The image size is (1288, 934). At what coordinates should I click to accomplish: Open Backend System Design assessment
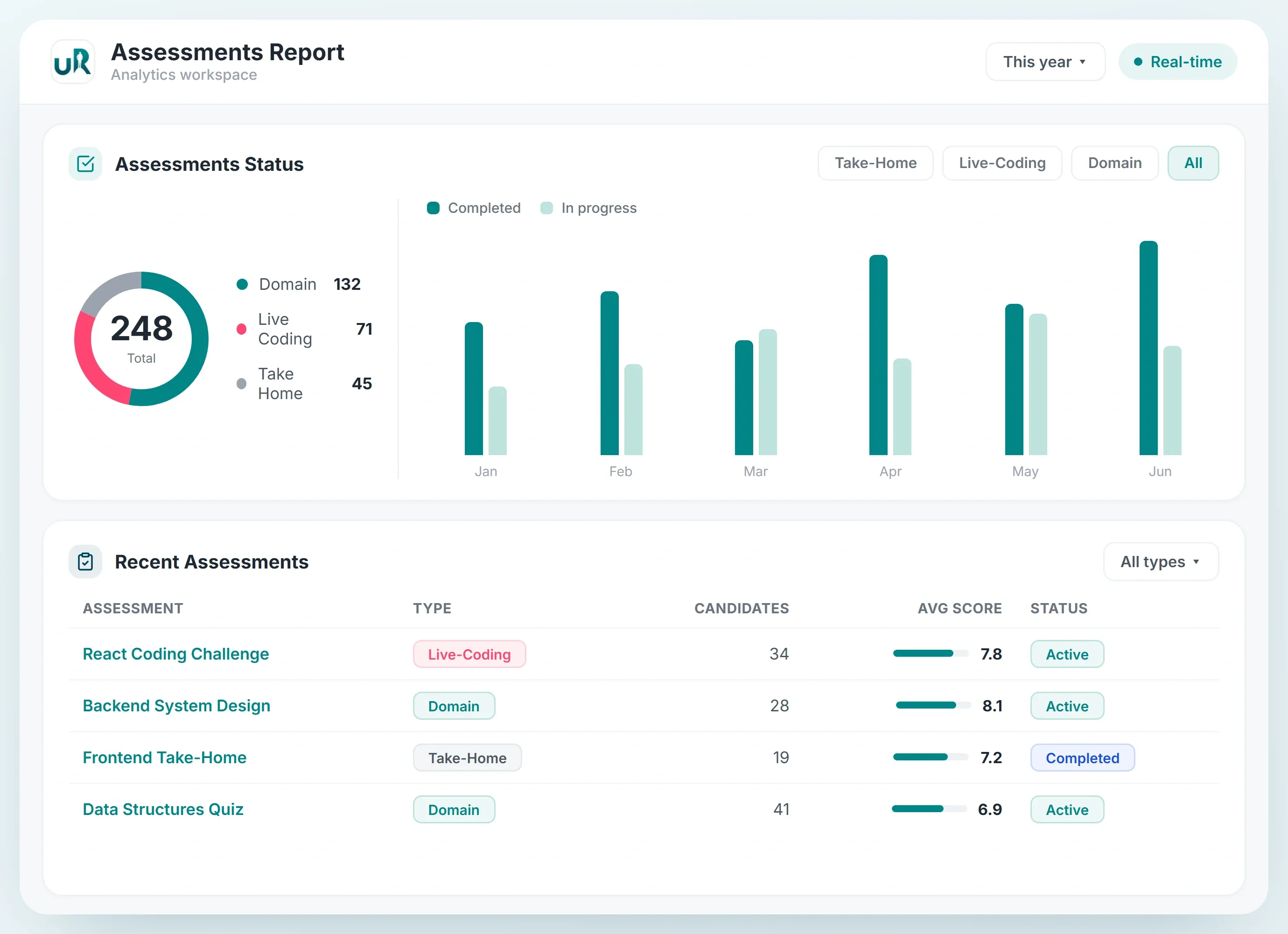[x=176, y=706]
